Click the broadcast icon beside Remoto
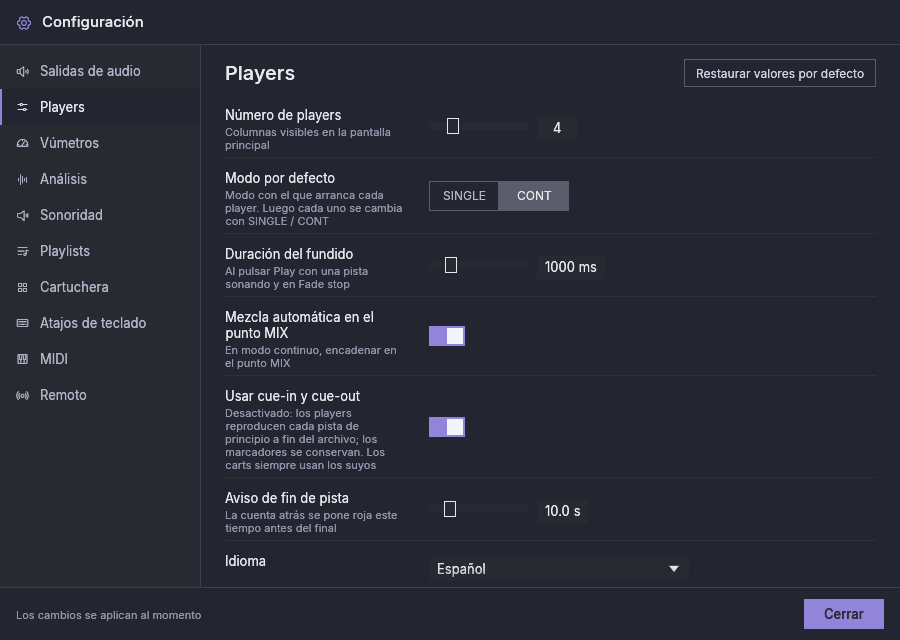This screenshot has width=900, height=640. point(22,395)
